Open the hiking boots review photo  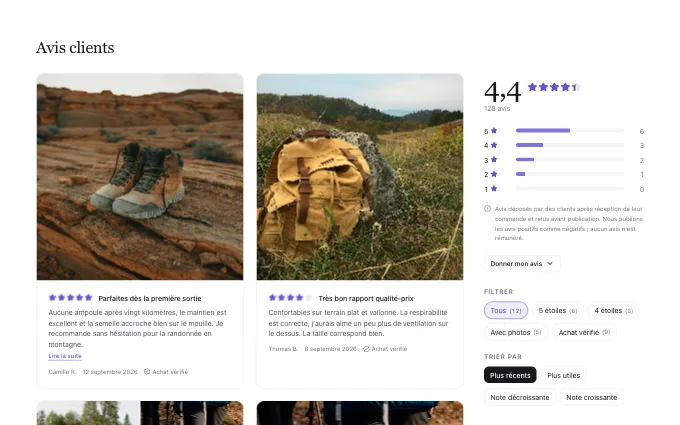coord(140,177)
